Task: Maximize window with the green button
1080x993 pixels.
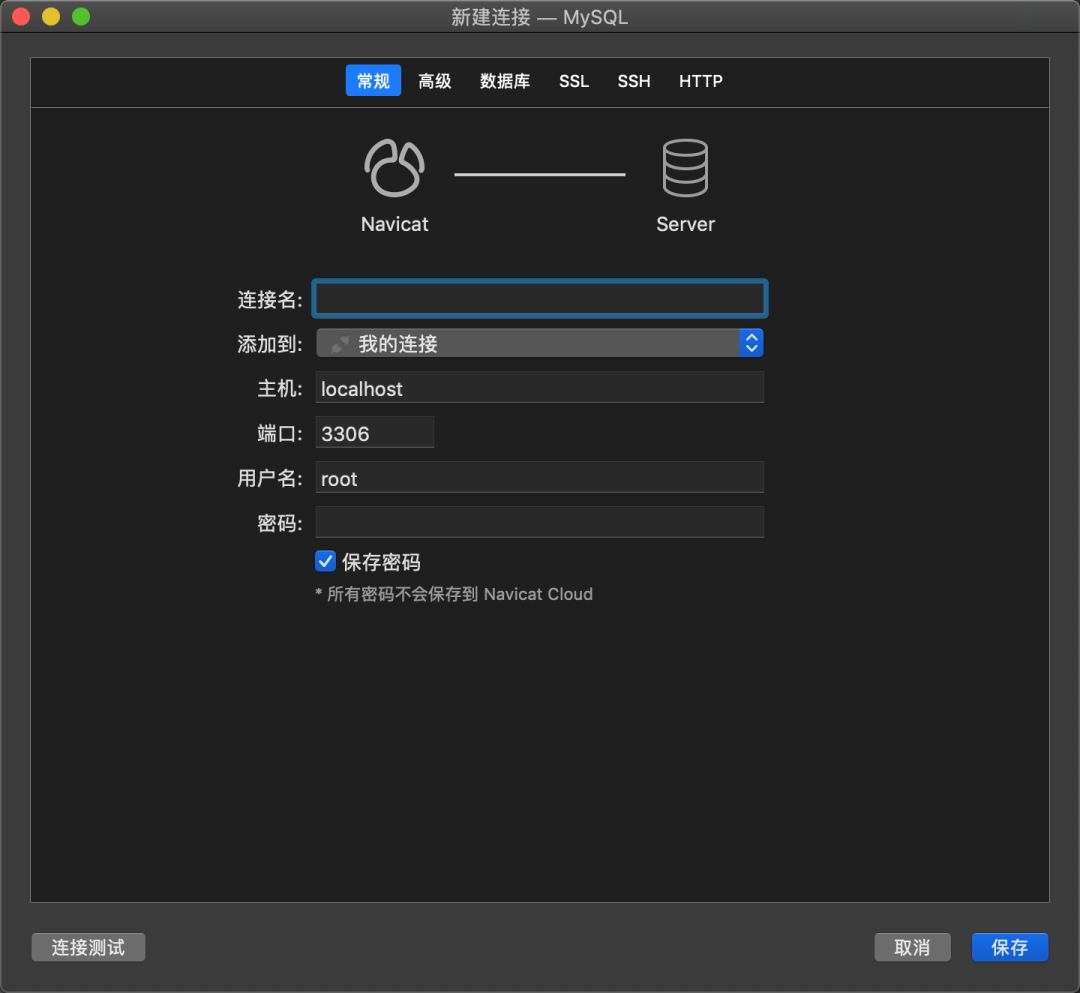Action: click(x=81, y=17)
